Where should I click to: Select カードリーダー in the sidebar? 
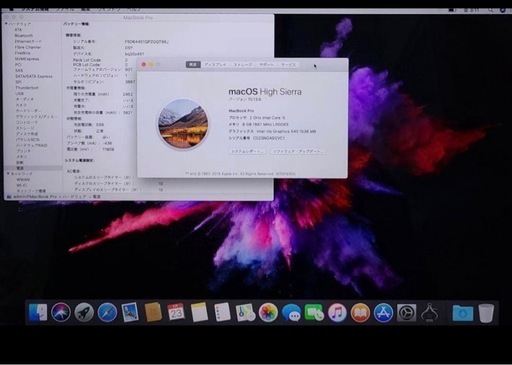pyautogui.click(x=29, y=111)
